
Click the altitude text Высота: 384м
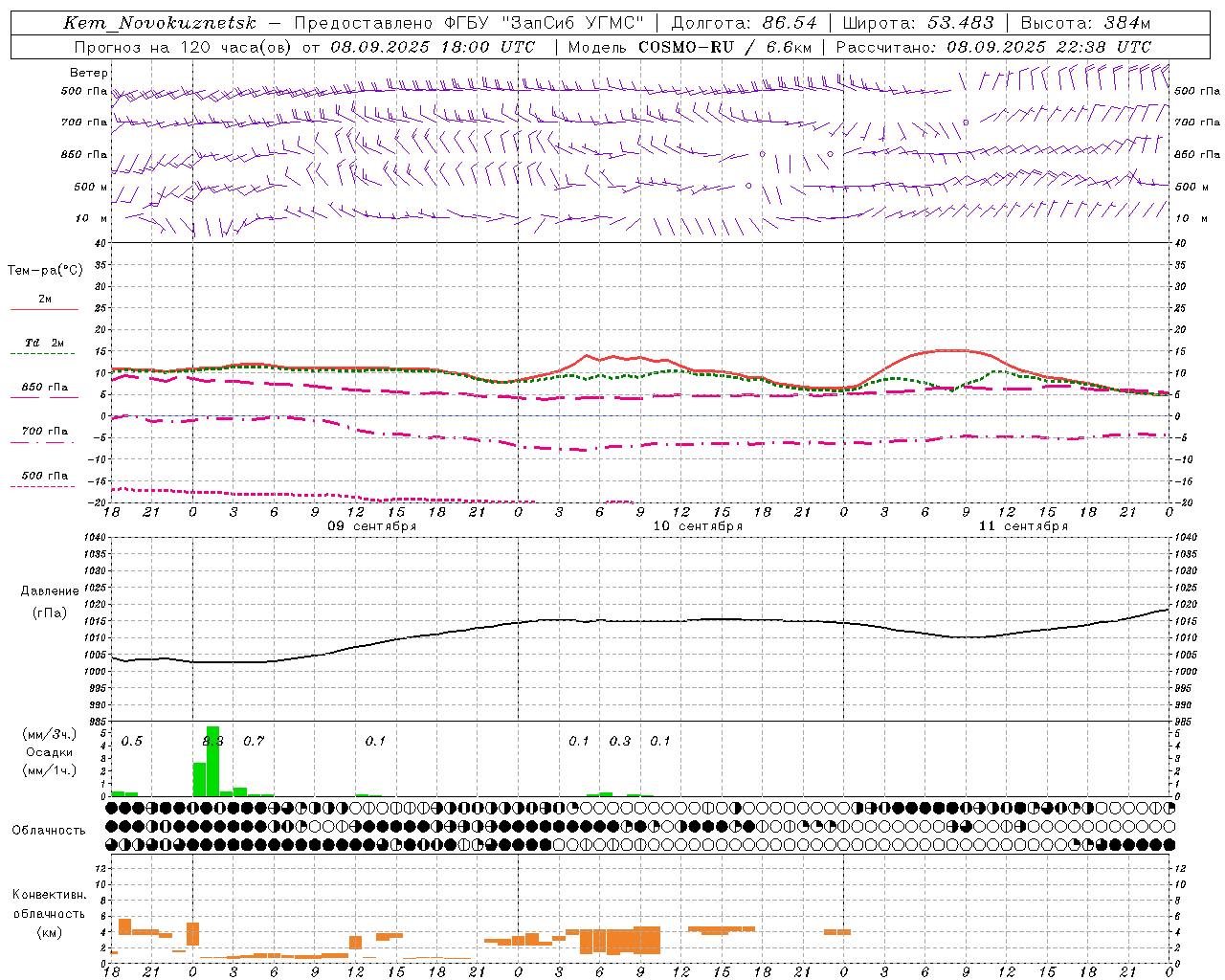click(x=1086, y=23)
